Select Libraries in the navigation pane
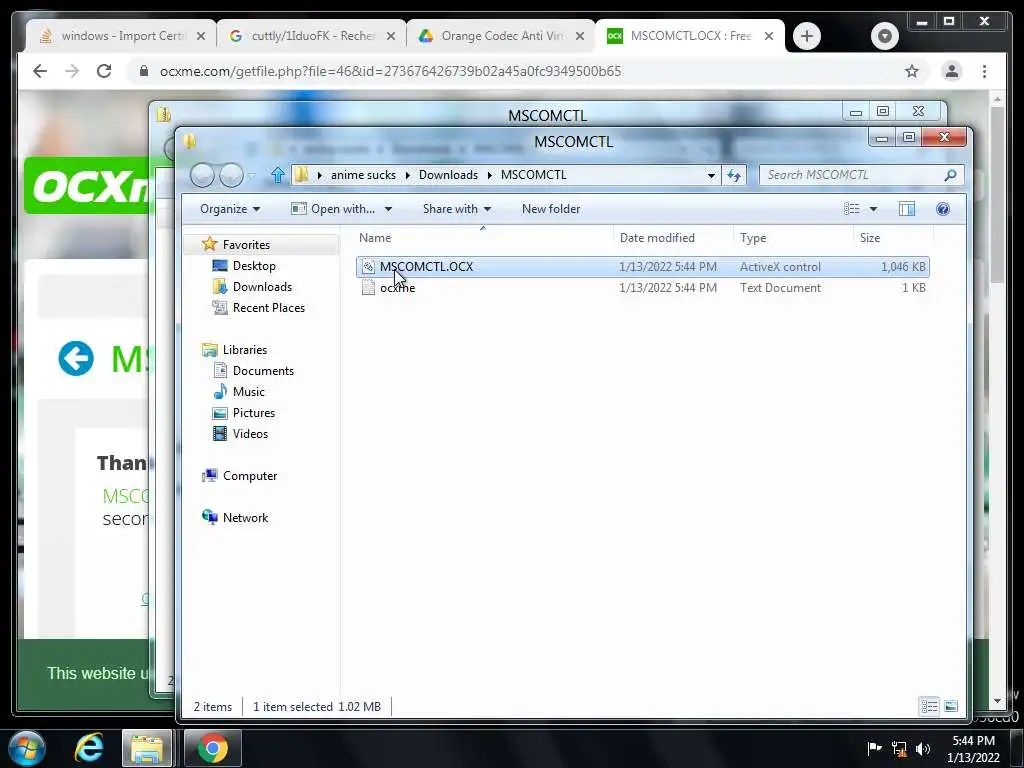Image resolution: width=1024 pixels, height=768 pixels. click(244, 349)
